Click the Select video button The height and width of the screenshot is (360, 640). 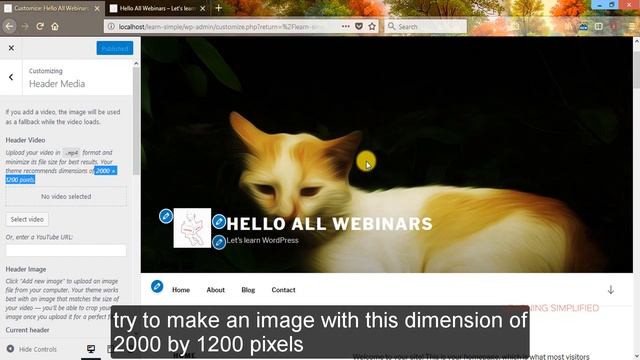pos(27,220)
